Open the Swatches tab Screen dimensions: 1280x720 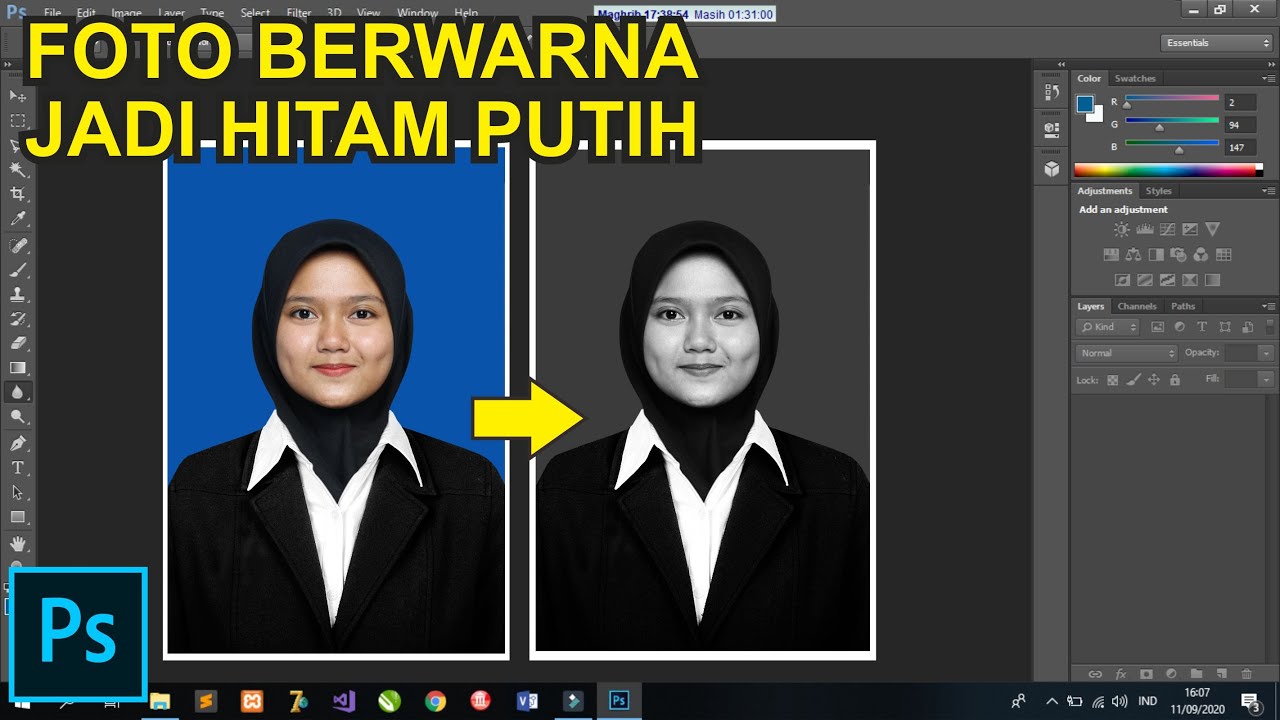[1135, 78]
